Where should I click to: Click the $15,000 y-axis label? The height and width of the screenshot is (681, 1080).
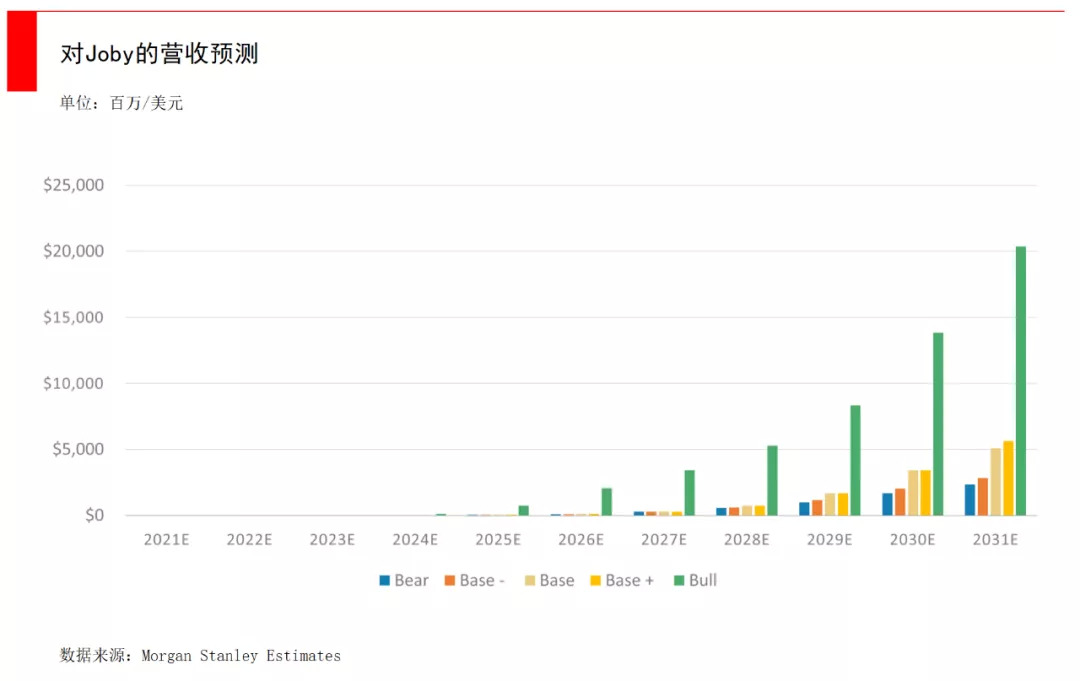(73, 317)
